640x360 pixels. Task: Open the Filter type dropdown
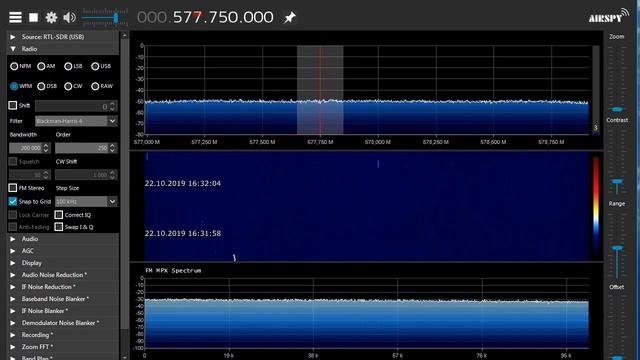point(76,121)
